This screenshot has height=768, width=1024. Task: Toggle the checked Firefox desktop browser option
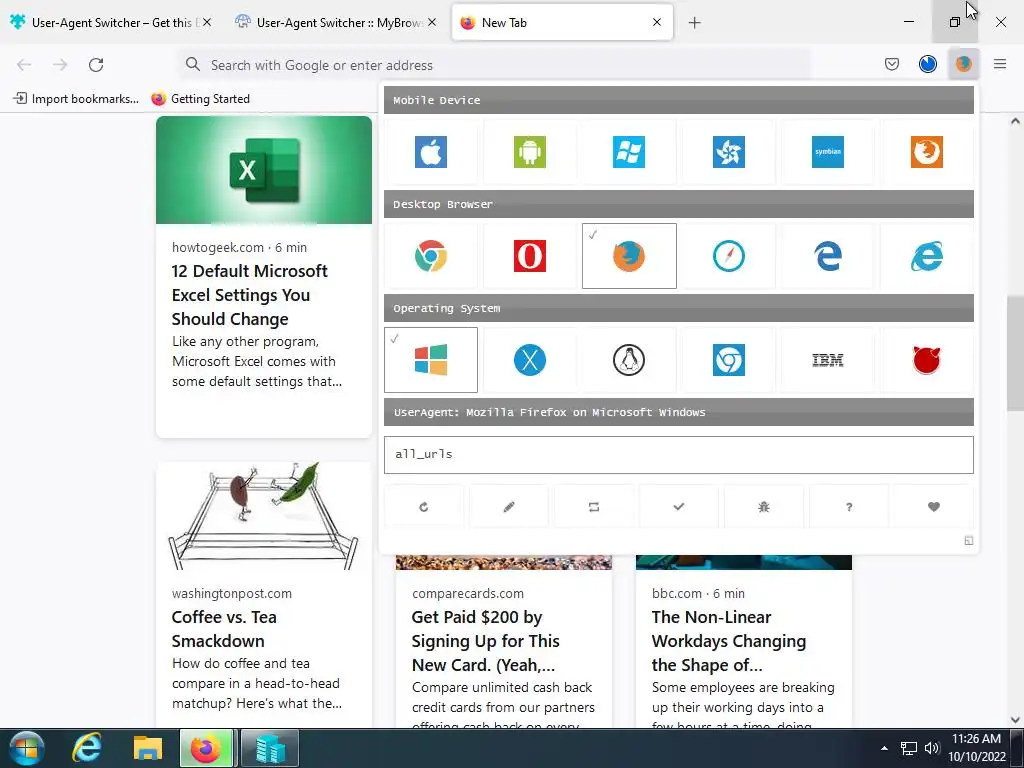click(629, 255)
